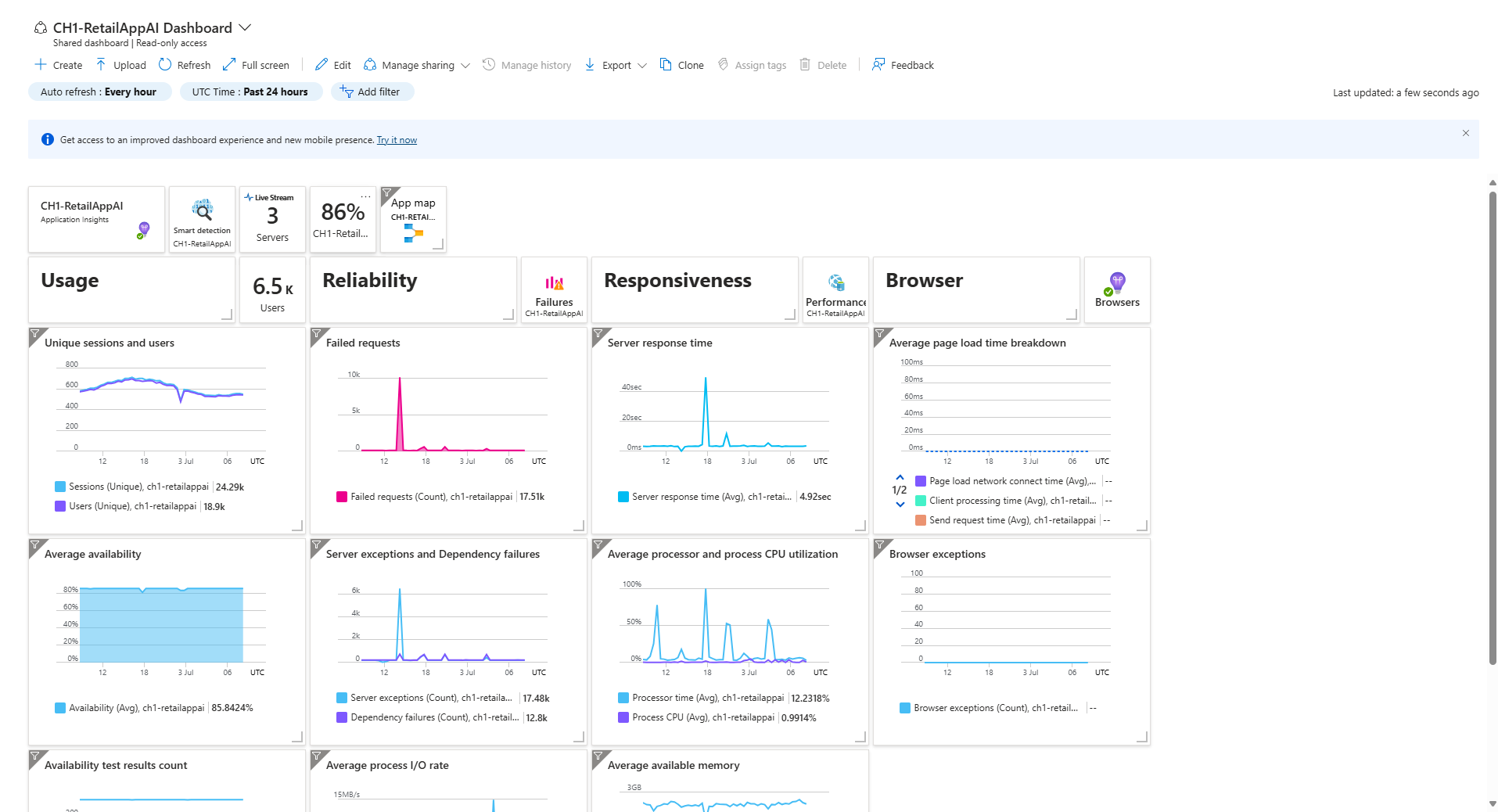Viewport: 1498px width, 812px height.
Task: Open the Performance tile under Responsiveness
Action: 835,289
